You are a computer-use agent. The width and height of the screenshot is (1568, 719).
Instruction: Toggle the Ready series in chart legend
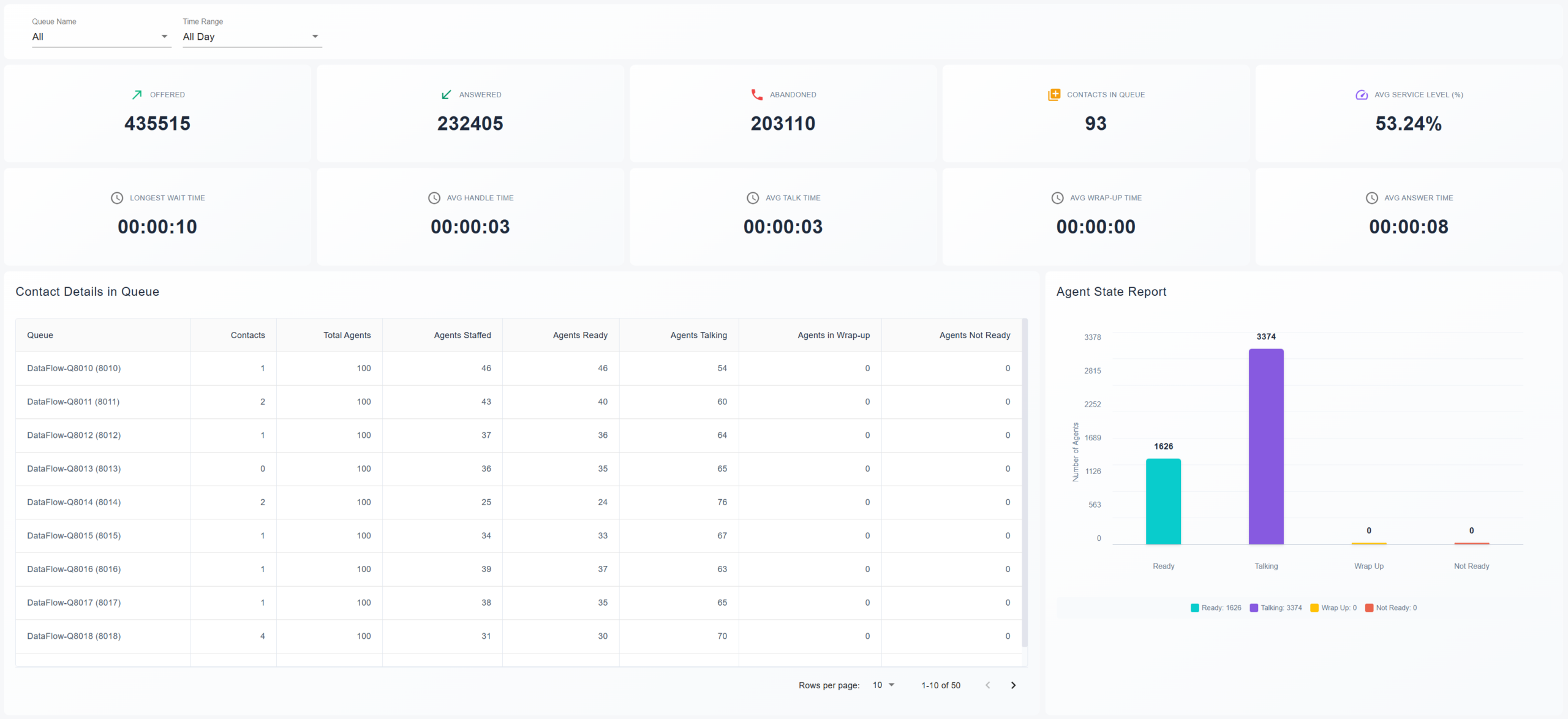(x=1215, y=608)
